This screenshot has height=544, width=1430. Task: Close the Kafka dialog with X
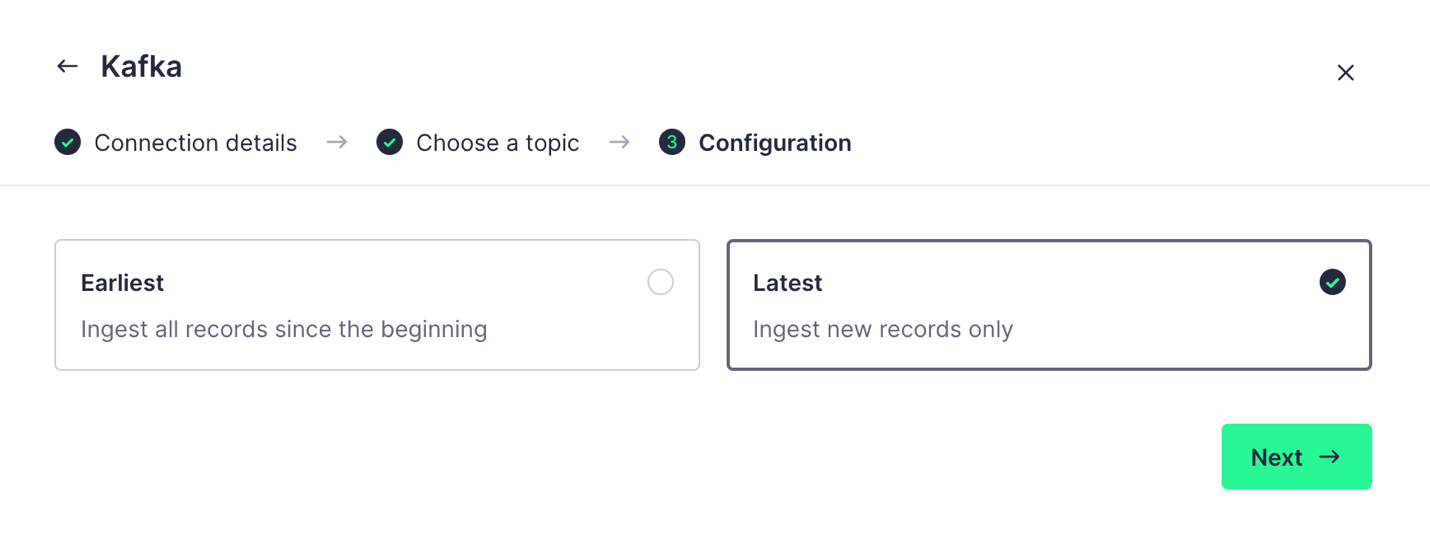point(1345,73)
